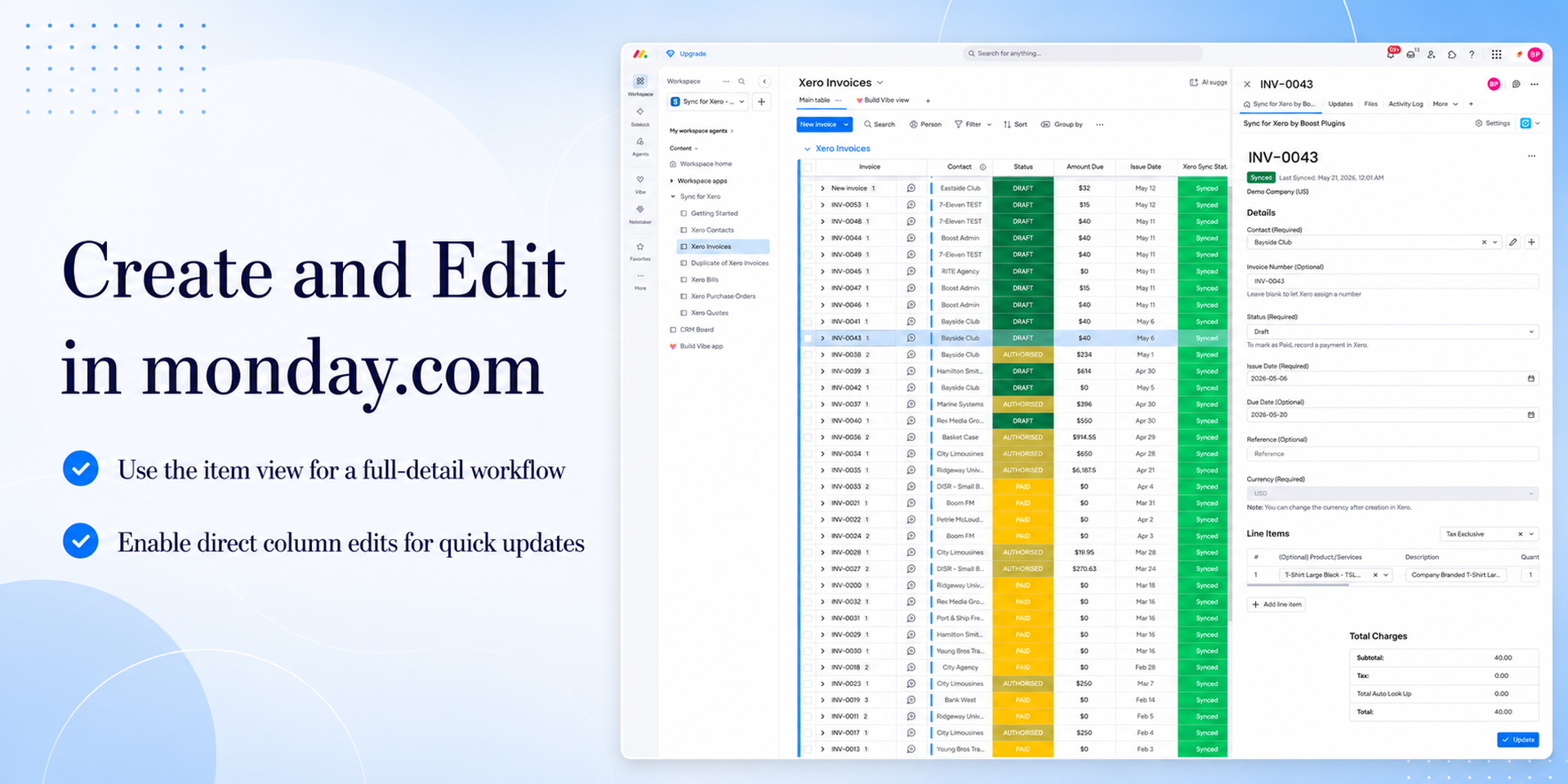The image size is (1568, 784).
Task: Expand subitems of INV-0039
Action: (822, 372)
